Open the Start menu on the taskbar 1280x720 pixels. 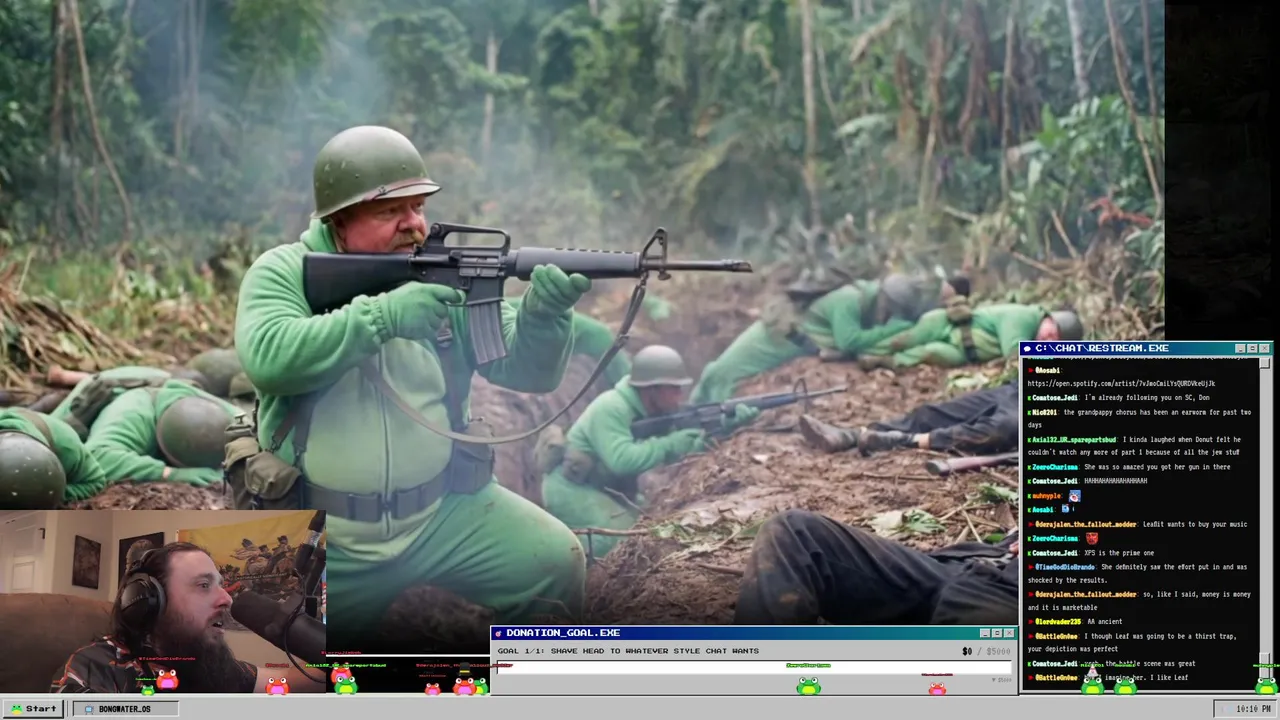(33, 708)
